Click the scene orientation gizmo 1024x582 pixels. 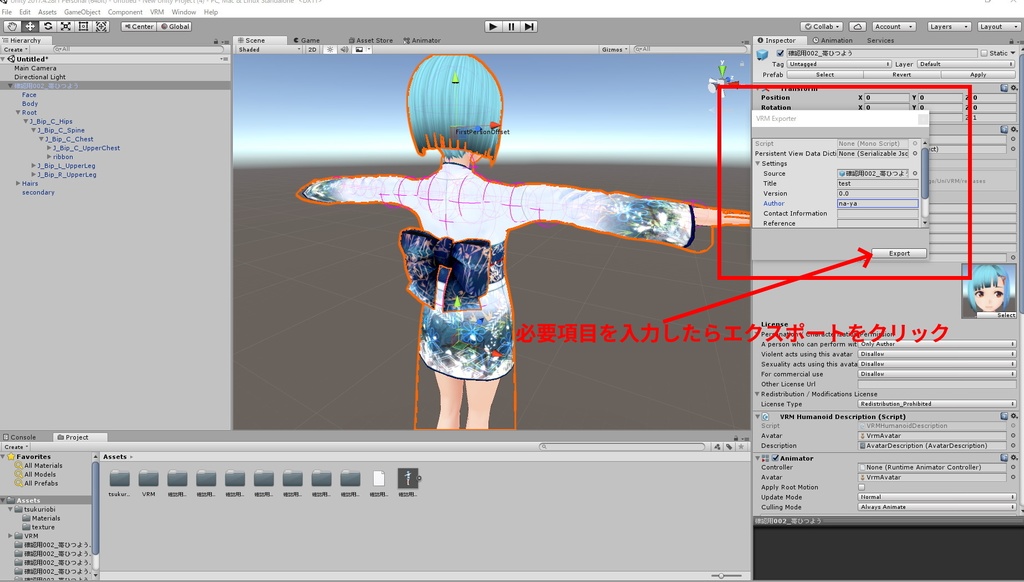(722, 80)
